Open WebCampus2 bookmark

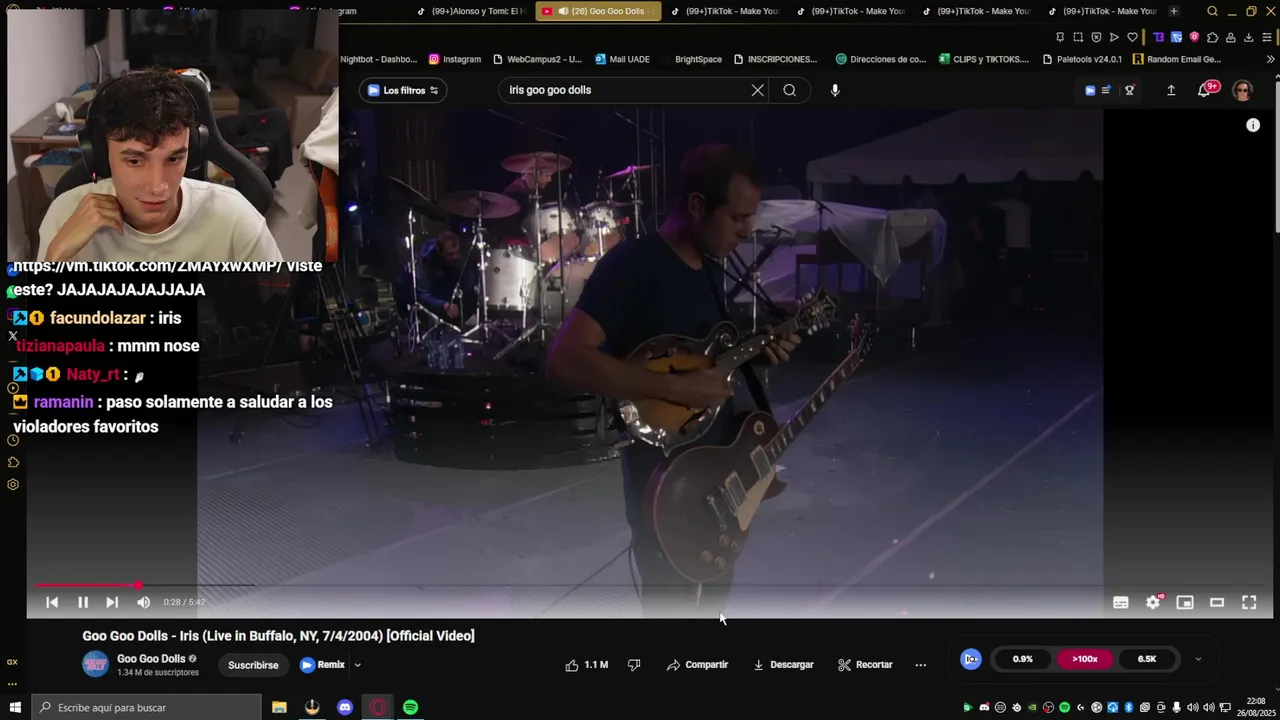click(x=537, y=59)
